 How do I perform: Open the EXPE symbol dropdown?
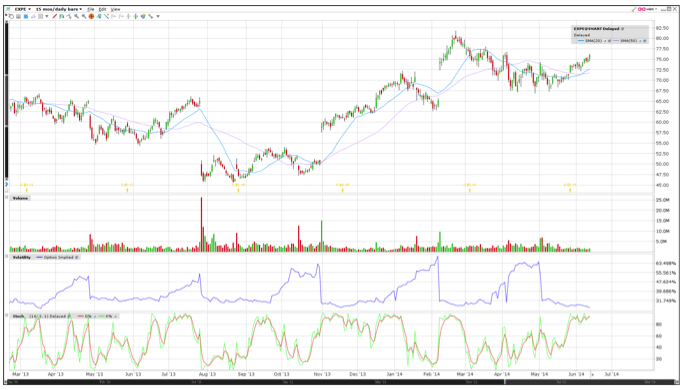(23, 9)
